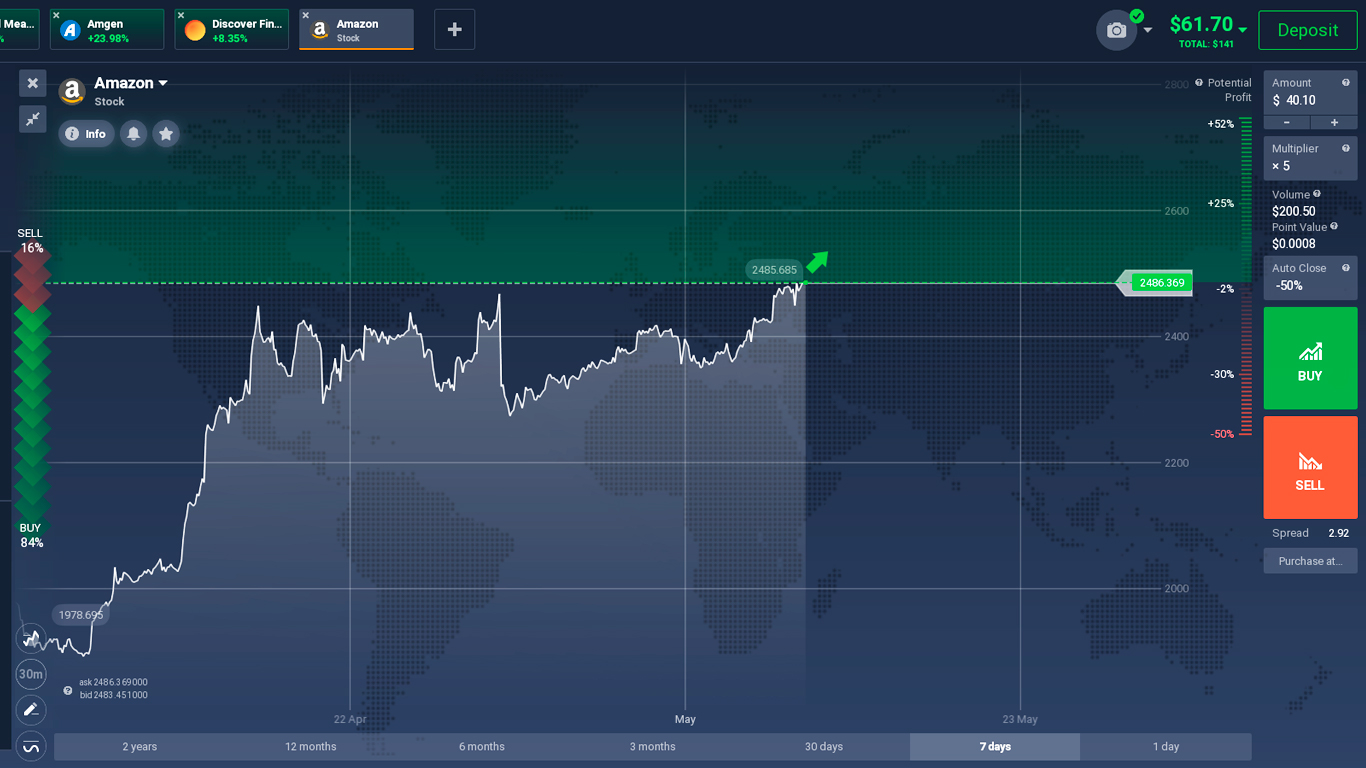
Task: Select the 3 months timeframe
Action: click(x=653, y=747)
